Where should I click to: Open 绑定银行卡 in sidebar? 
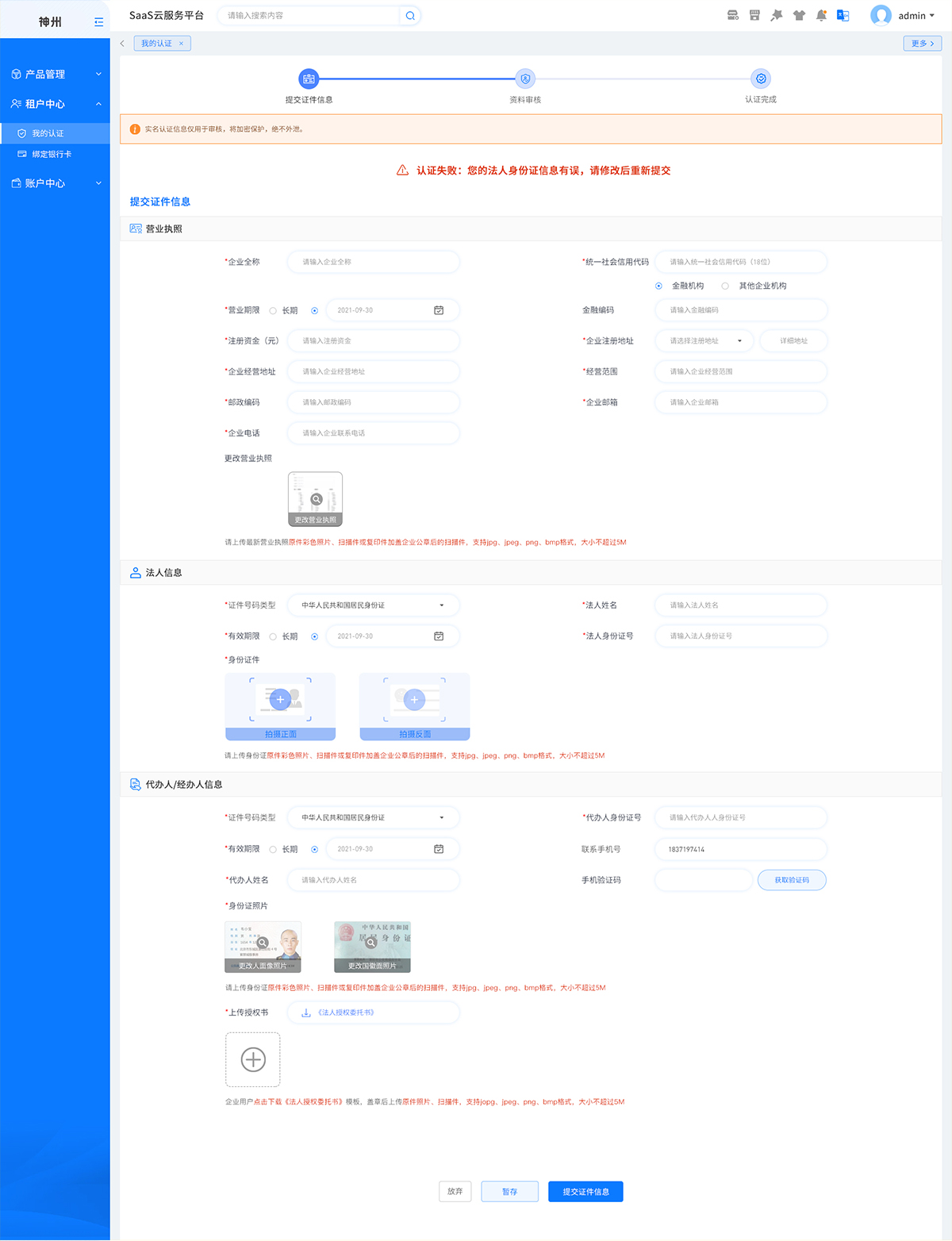point(55,155)
